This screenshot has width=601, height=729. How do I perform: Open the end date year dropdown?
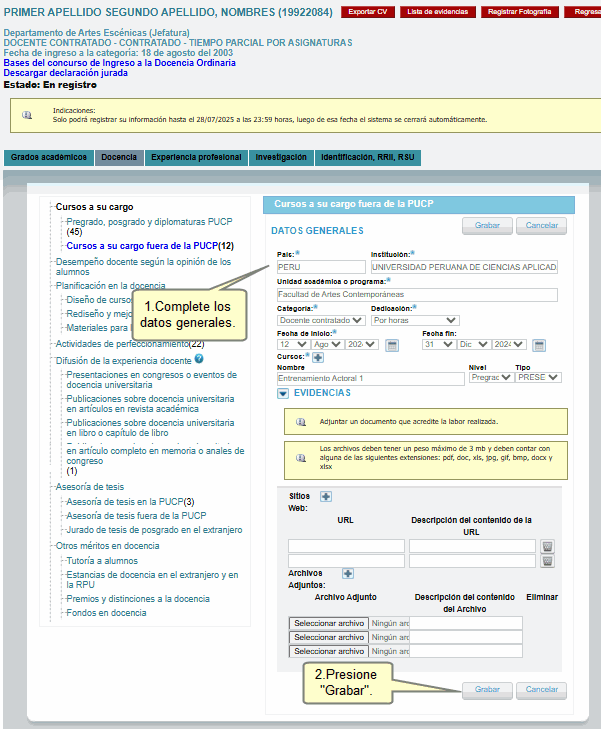(x=509, y=345)
